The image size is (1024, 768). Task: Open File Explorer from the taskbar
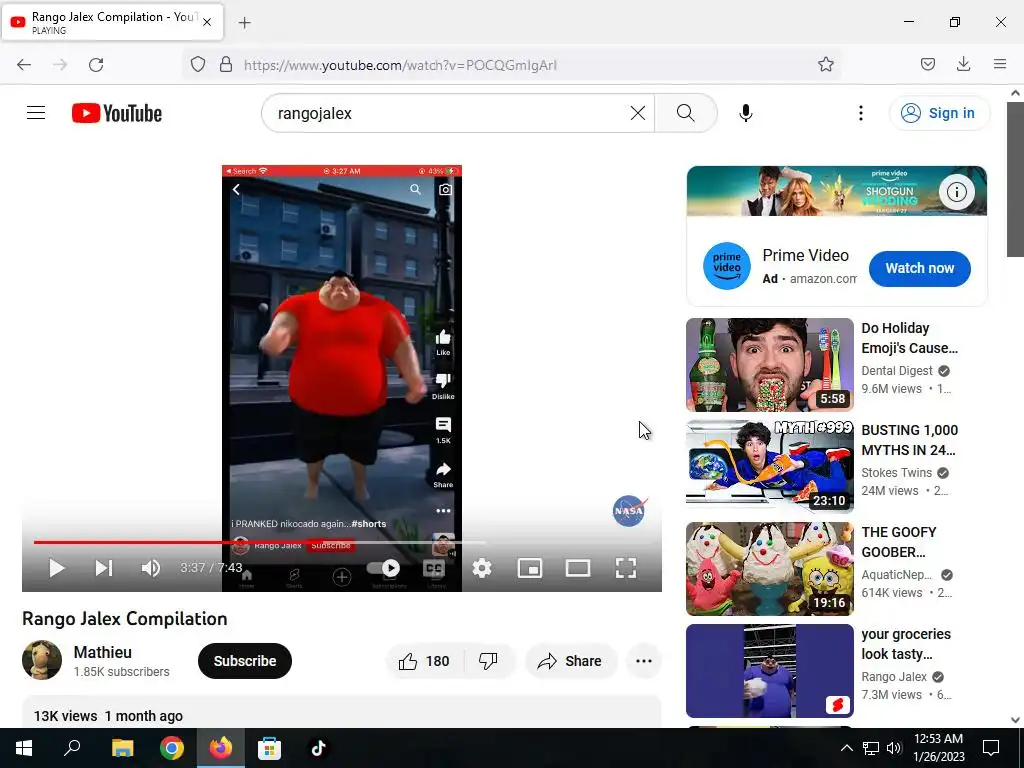(x=122, y=748)
